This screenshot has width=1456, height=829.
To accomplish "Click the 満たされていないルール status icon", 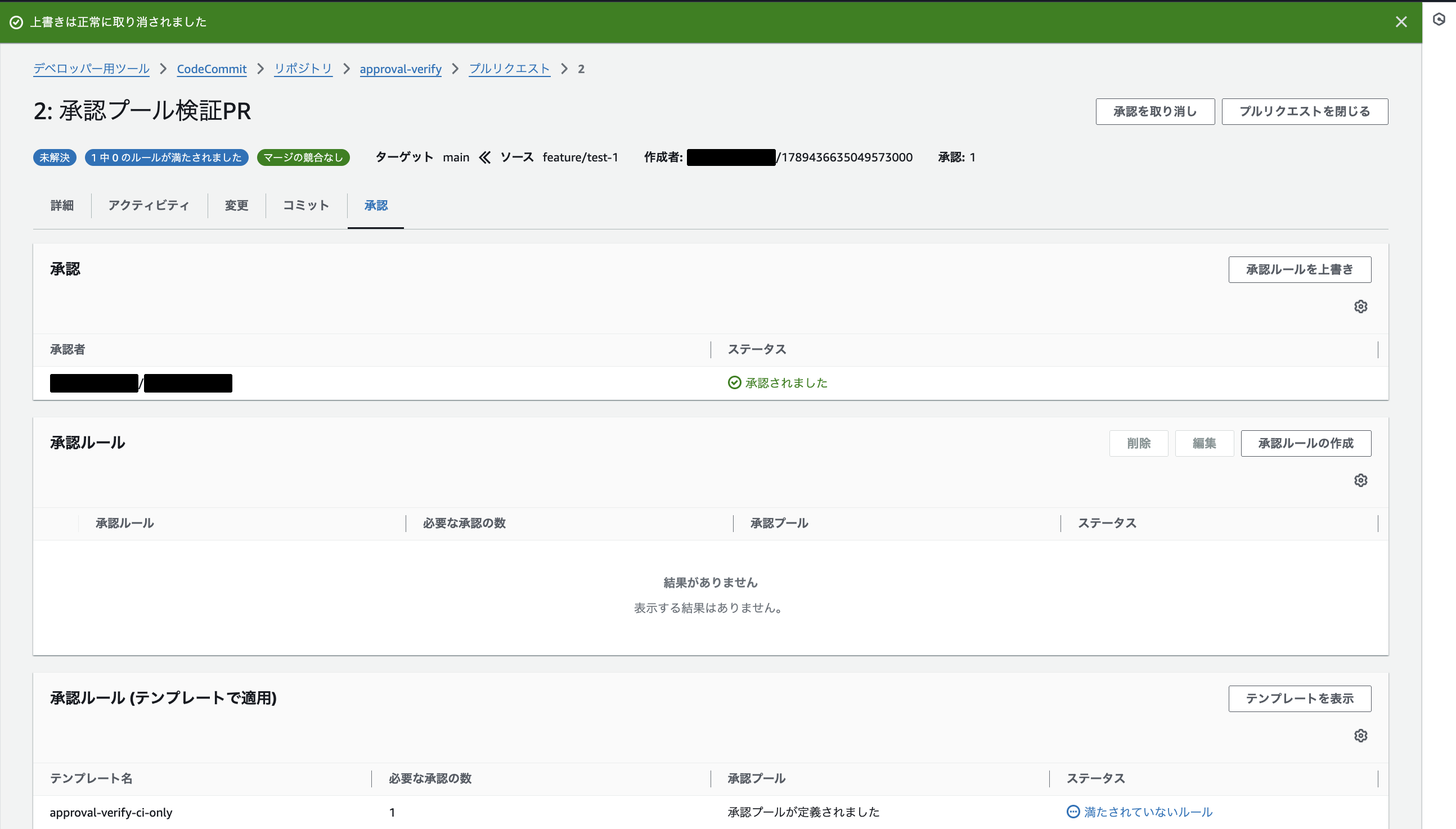I will click(1073, 812).
